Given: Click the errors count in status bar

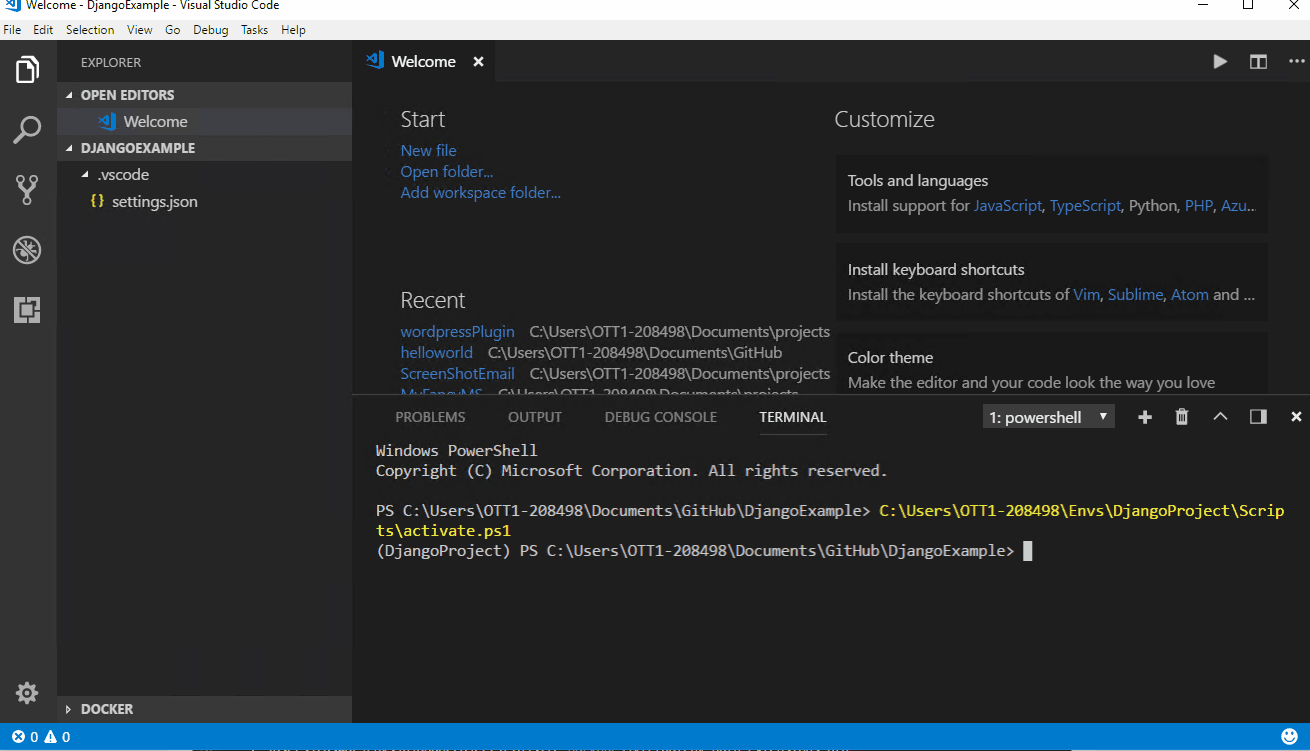Looking at the screenshot, I should coord(25,737).
